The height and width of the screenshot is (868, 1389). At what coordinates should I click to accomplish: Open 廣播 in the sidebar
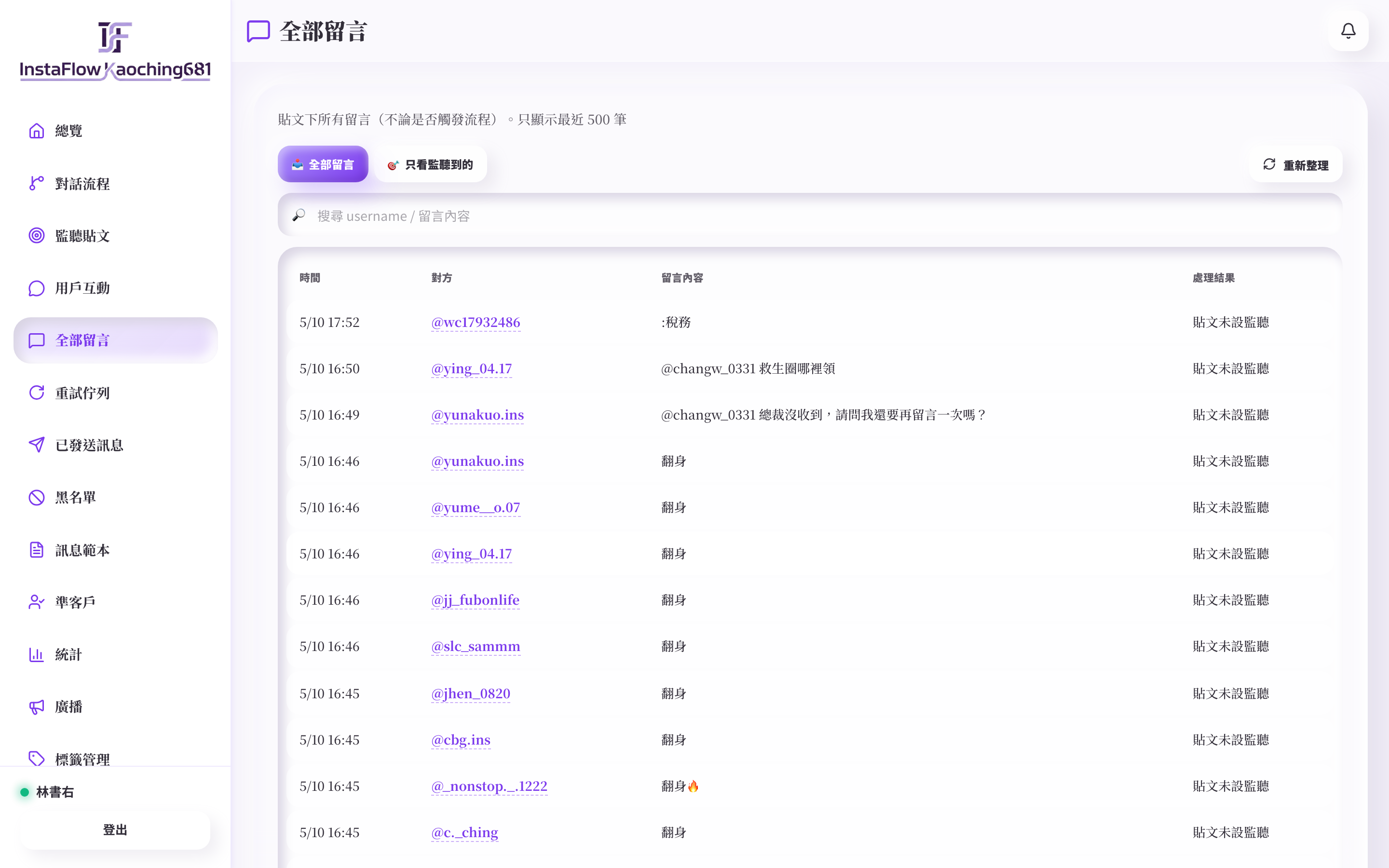pyautogui.click(x=115, y=706)
